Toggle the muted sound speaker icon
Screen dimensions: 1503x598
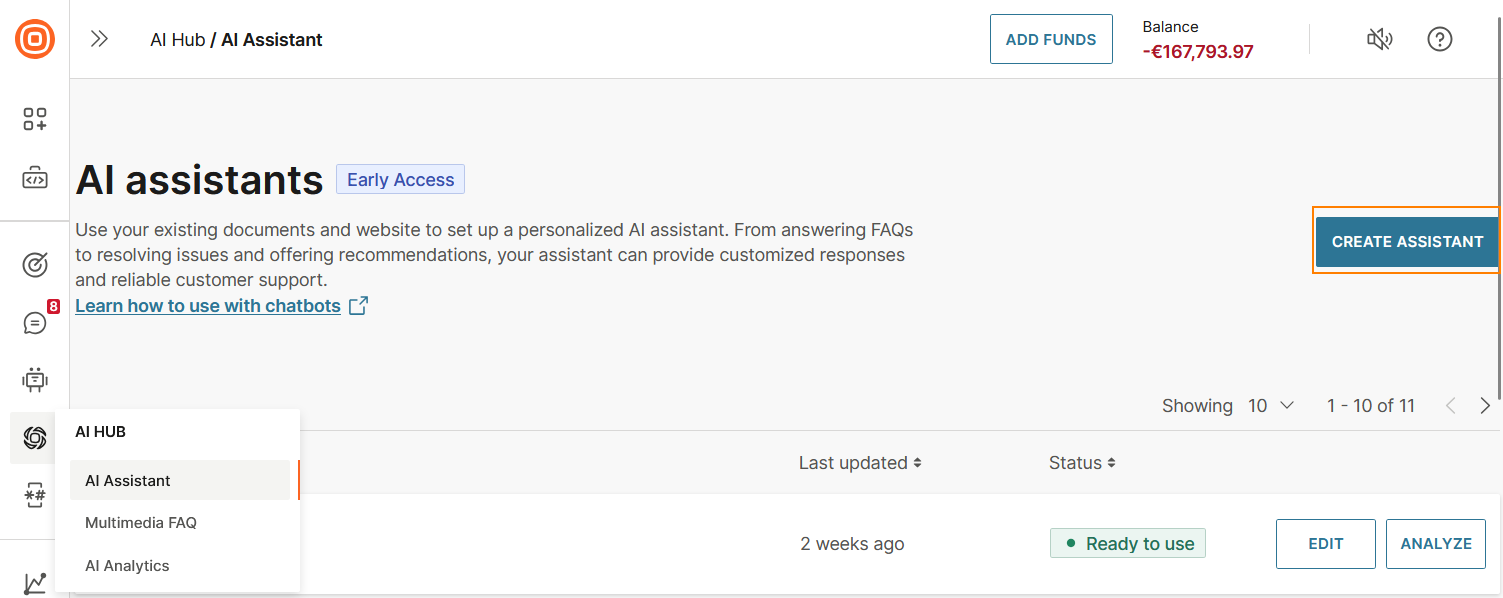click(x=1380, y=39)
